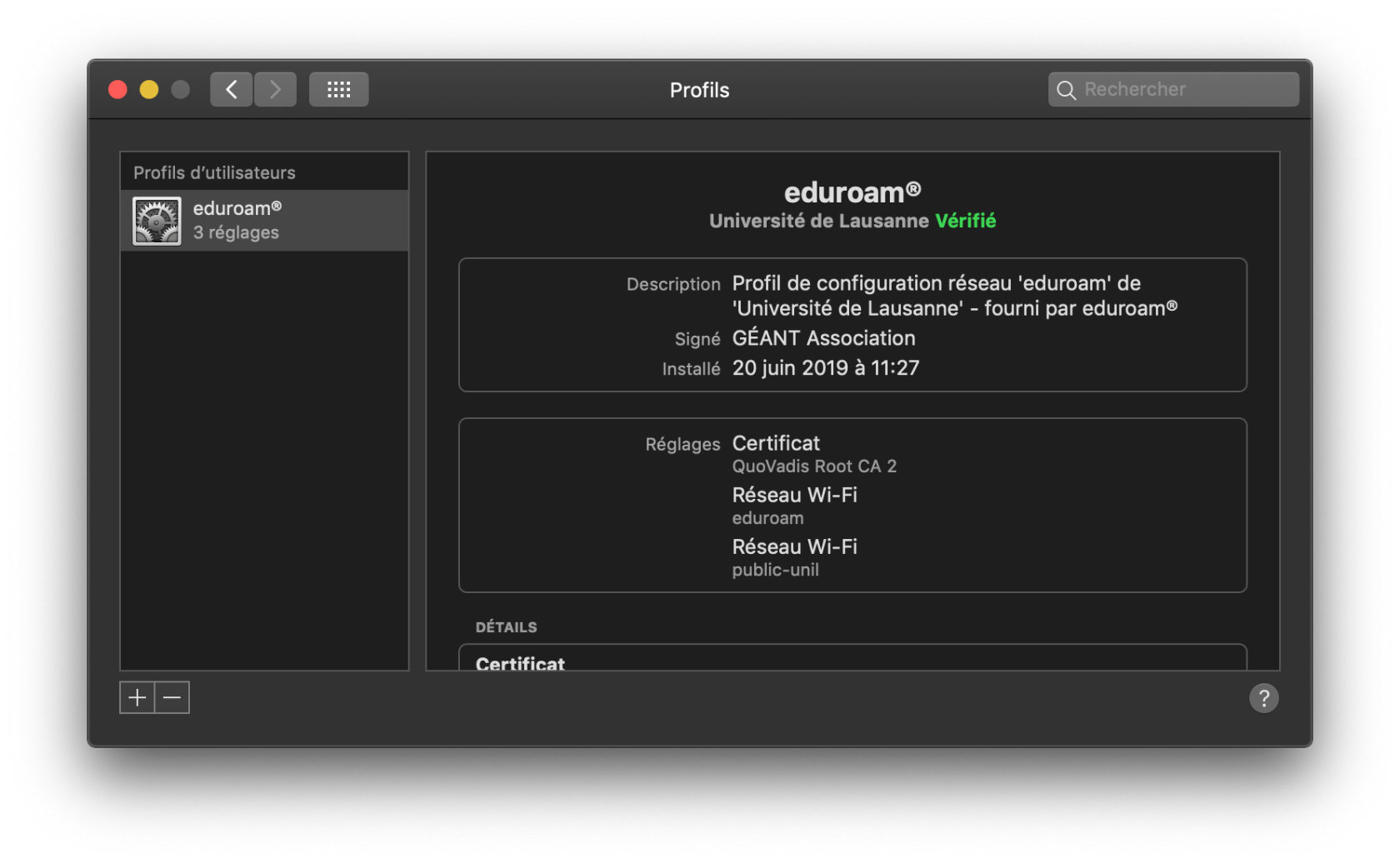Click the 'Installé' label

[691, 369]
